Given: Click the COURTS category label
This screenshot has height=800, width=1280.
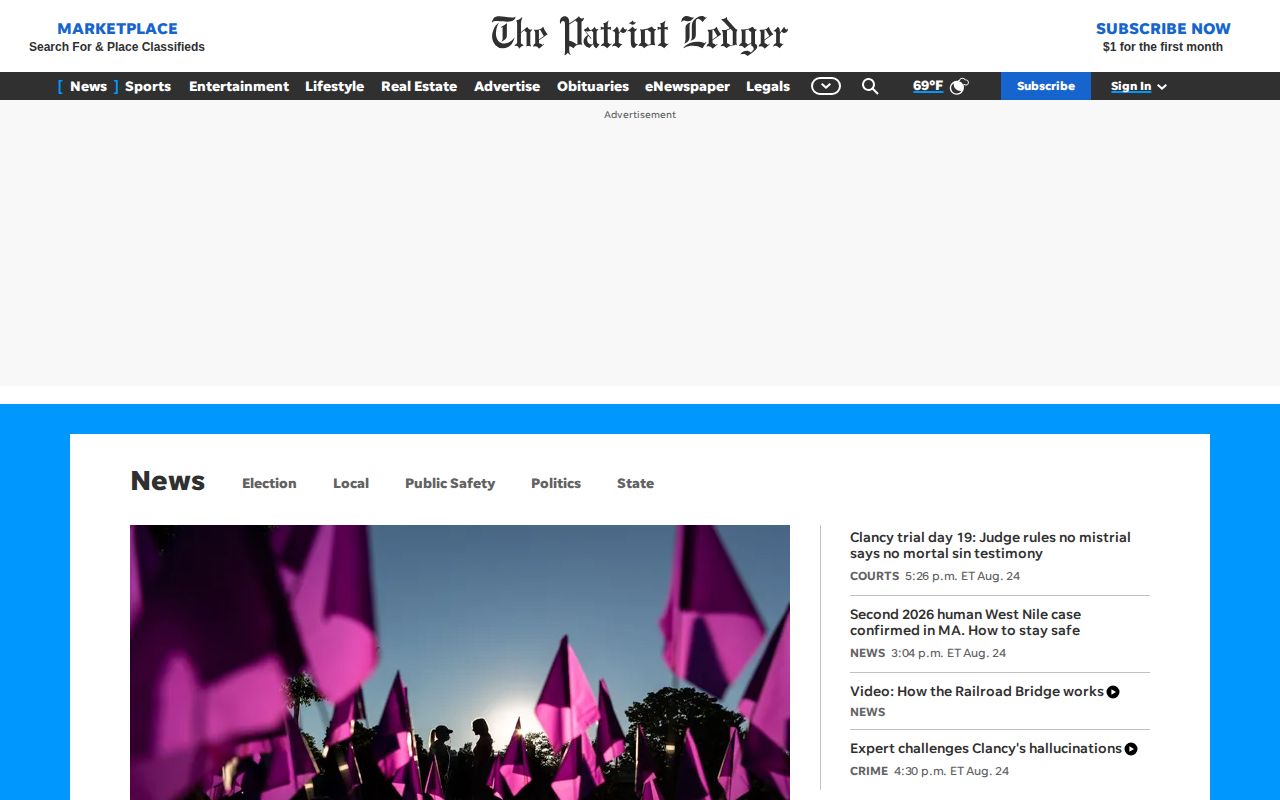Looking at the screenshot, I should (x=874, y=576).
